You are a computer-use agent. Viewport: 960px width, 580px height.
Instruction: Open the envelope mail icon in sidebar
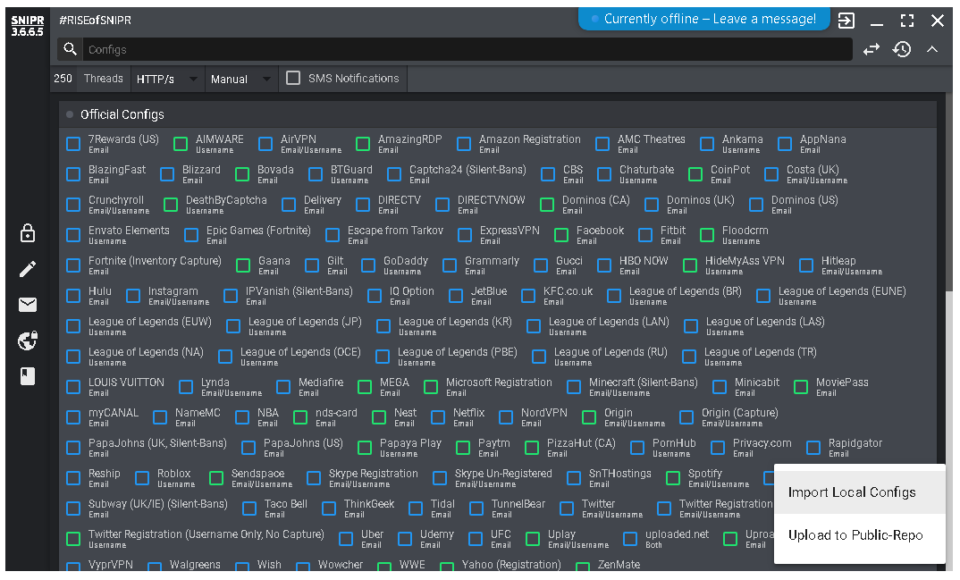click(28, 304)
